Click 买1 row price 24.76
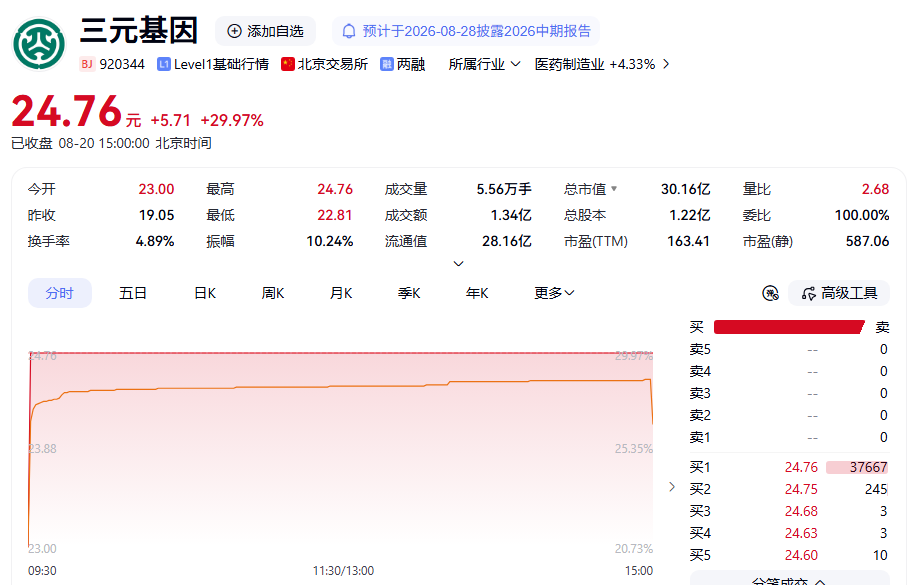The image size is (920, 585). 801,467
